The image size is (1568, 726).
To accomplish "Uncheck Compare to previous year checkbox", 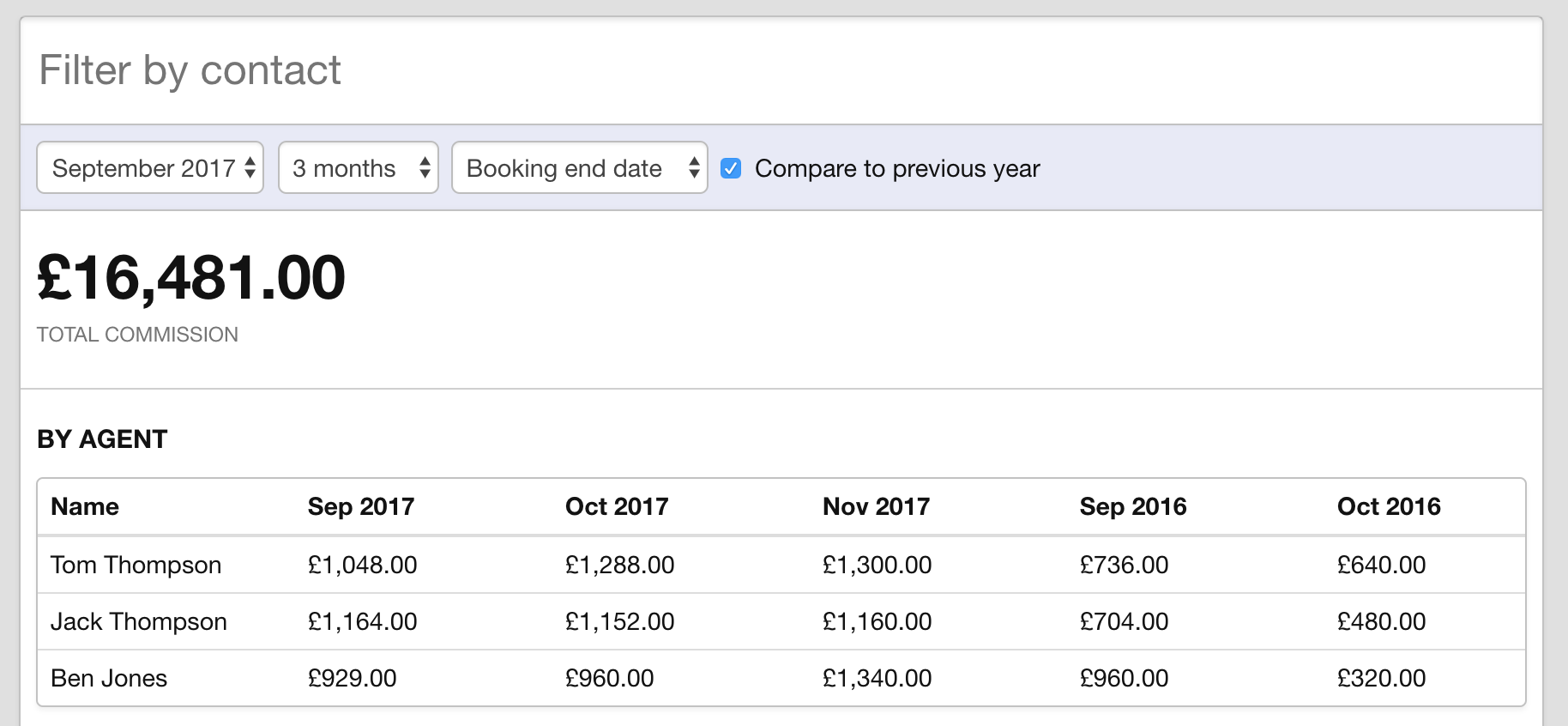I will (x=731, y=168).
